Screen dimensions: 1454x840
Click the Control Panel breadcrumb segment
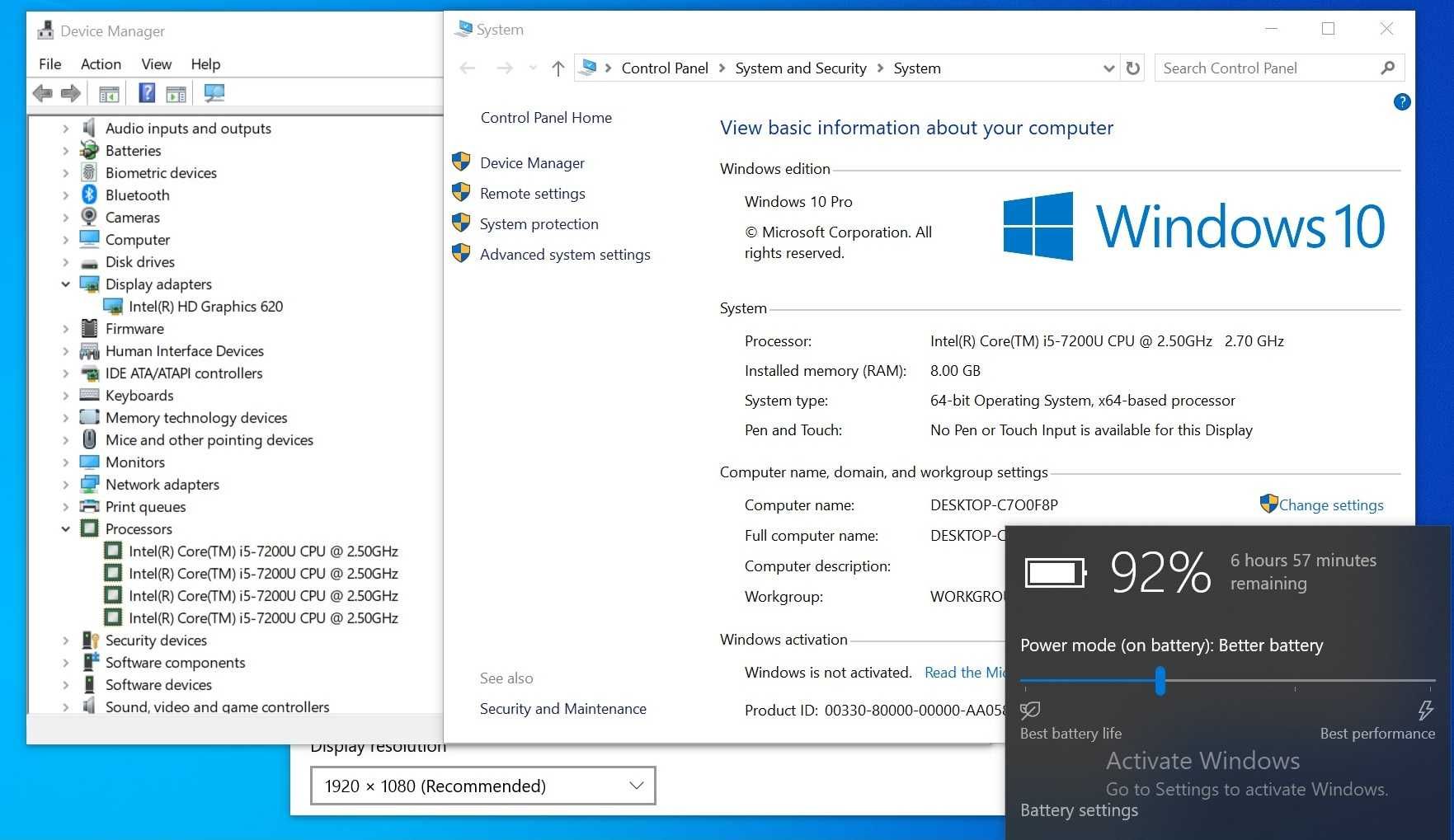click(665, 68)
